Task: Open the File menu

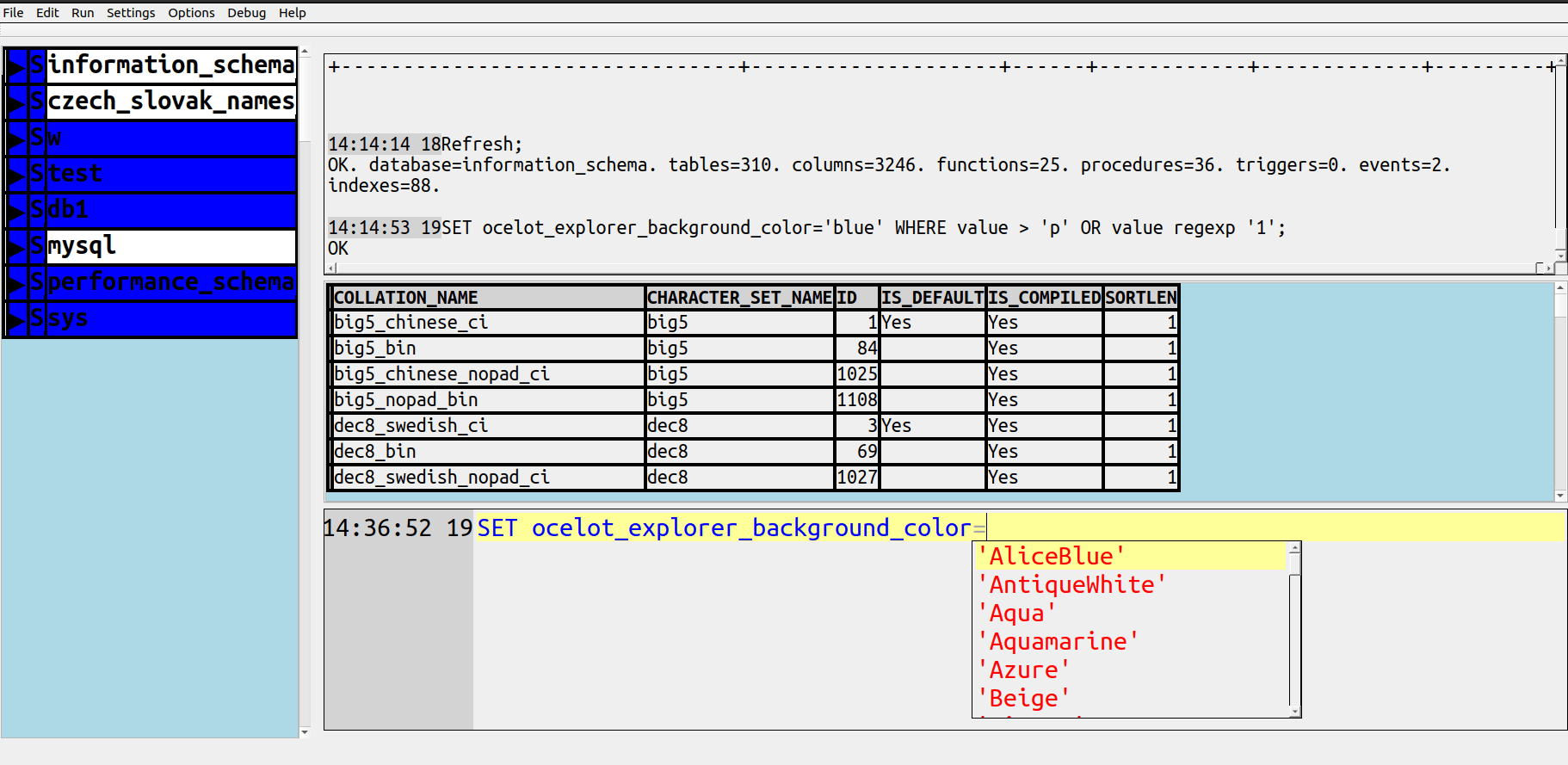Action: [x=13, y=13]
